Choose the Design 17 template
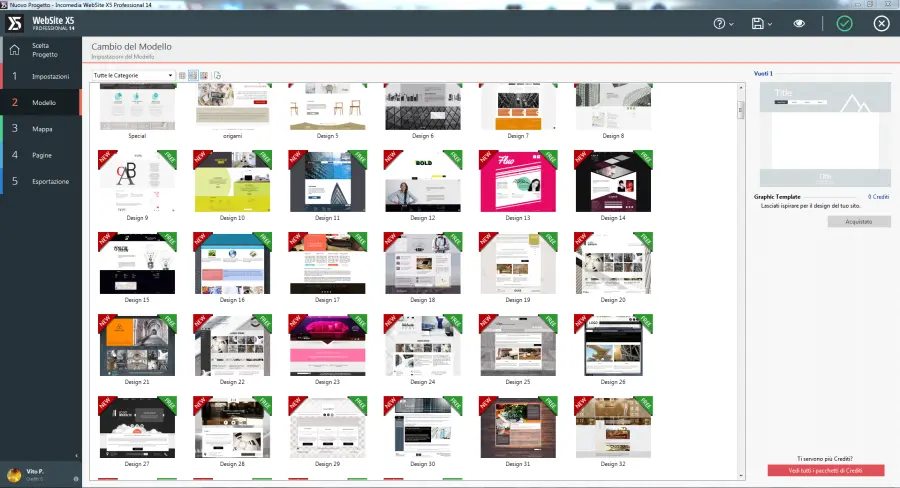 pyautogui.click(x=328, y=264)
